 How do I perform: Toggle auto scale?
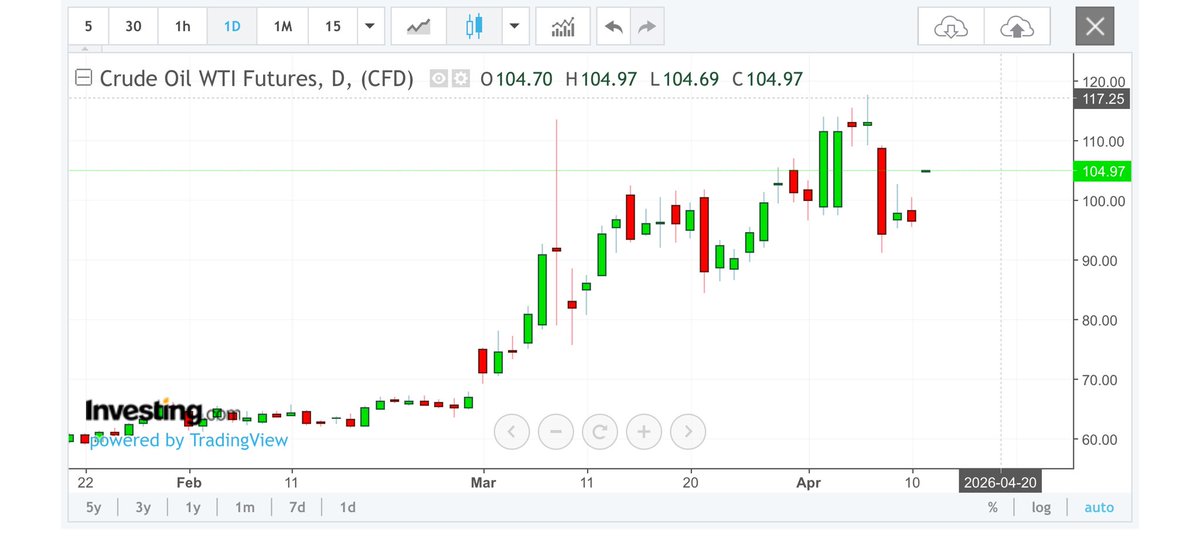(1099, 507)
